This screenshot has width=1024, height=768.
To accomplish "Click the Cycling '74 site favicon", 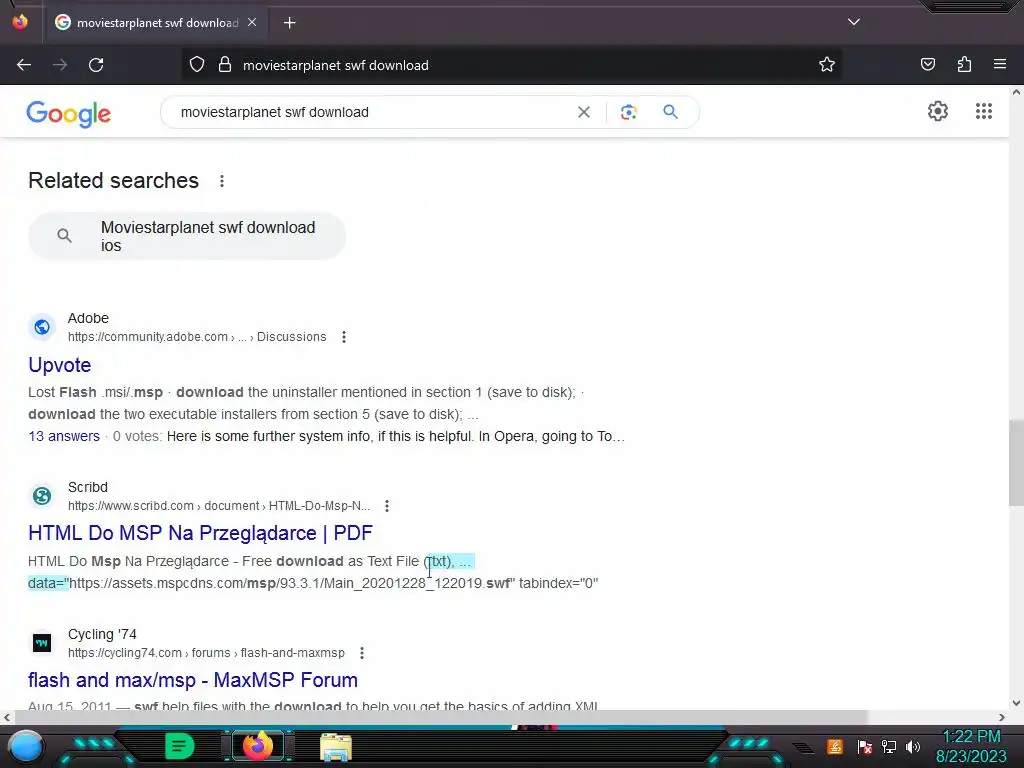I will click(x=42, y=643).
